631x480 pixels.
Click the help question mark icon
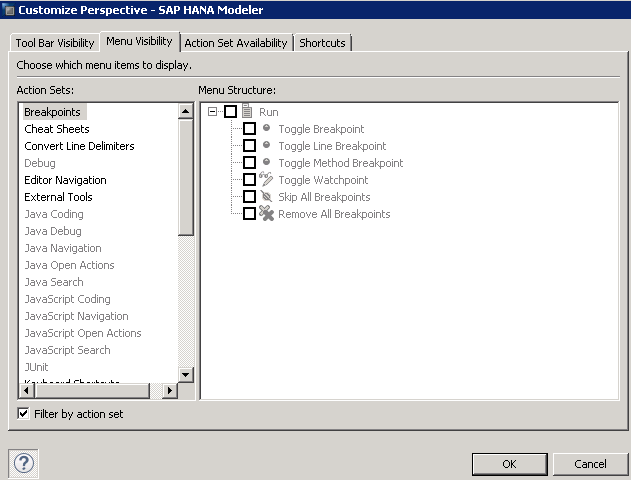pyautogui.click(x=24, y=463)
